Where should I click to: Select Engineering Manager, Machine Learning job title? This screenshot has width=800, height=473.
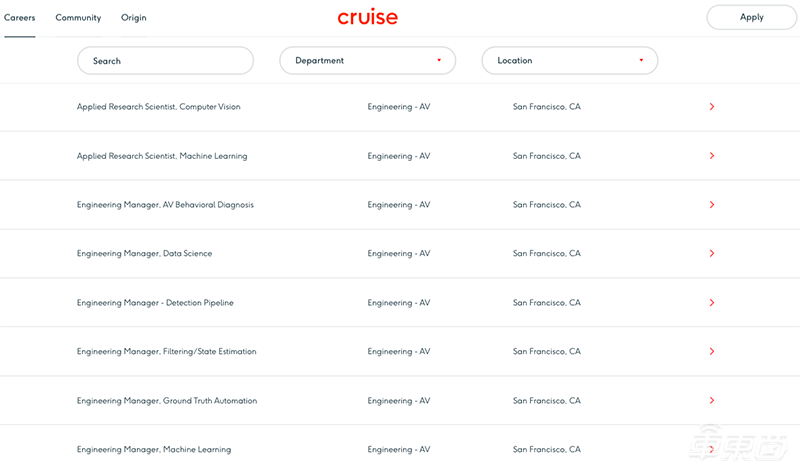pyautogui.click(x=153, y=450)
